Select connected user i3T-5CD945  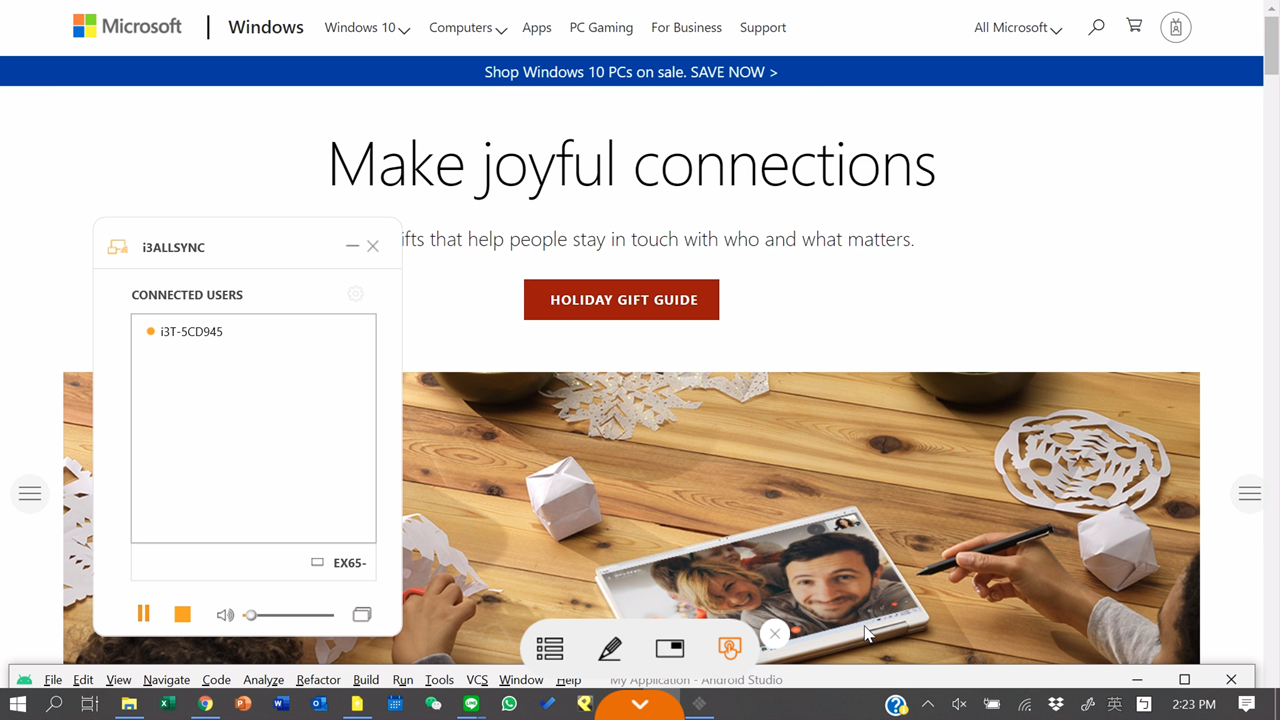(x=191, y=332)
